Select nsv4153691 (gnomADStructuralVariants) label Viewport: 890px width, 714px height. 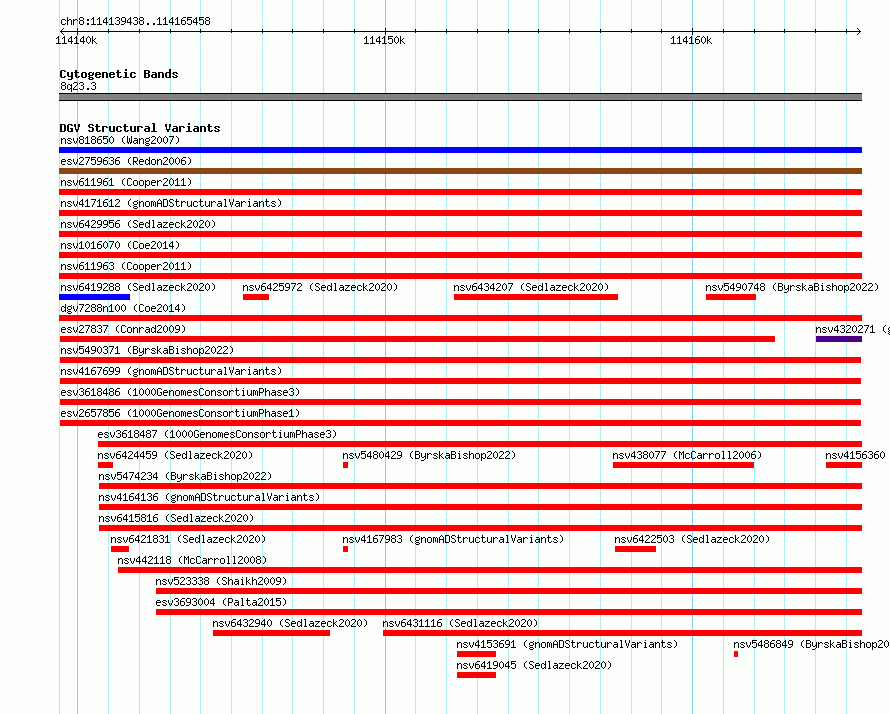(567, 644)
